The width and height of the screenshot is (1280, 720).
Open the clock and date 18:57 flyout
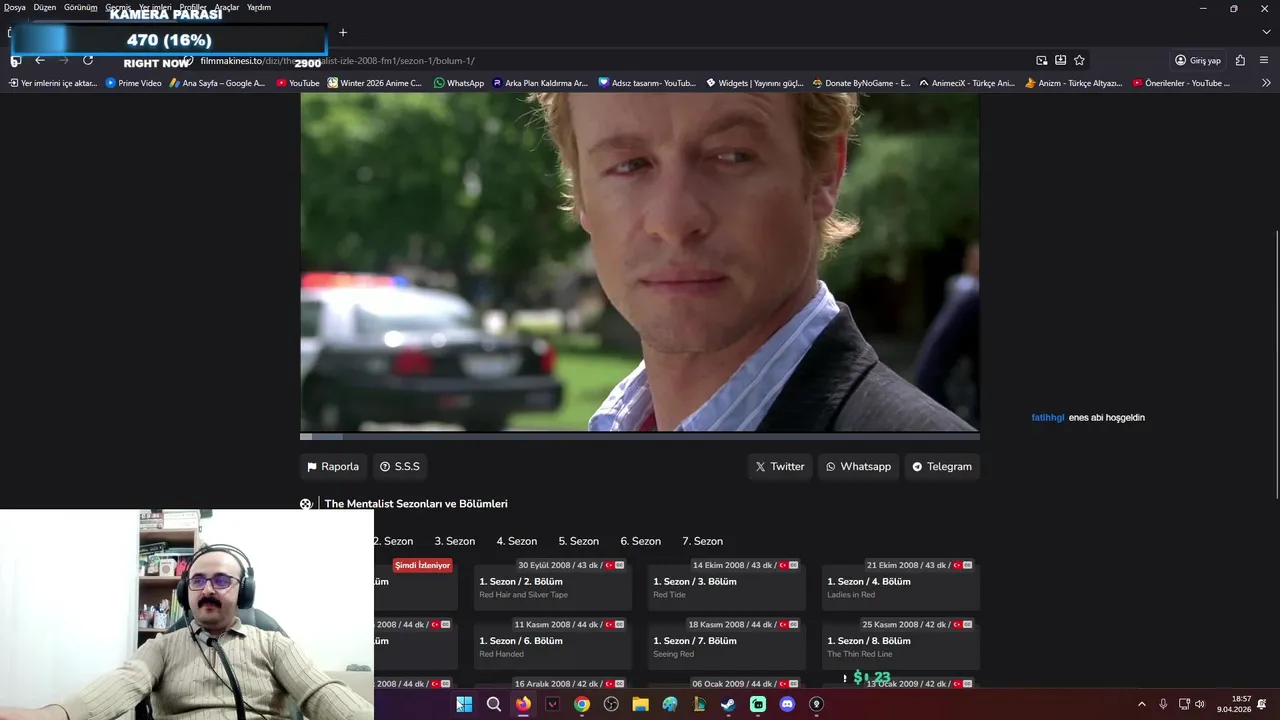tap(1234, 704)
